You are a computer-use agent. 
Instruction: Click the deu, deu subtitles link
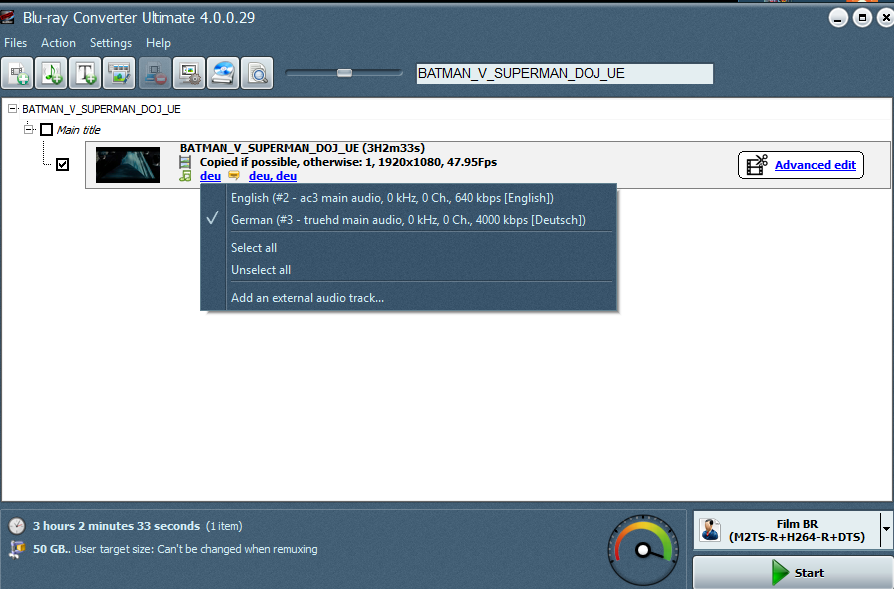[x=273, y=176]
